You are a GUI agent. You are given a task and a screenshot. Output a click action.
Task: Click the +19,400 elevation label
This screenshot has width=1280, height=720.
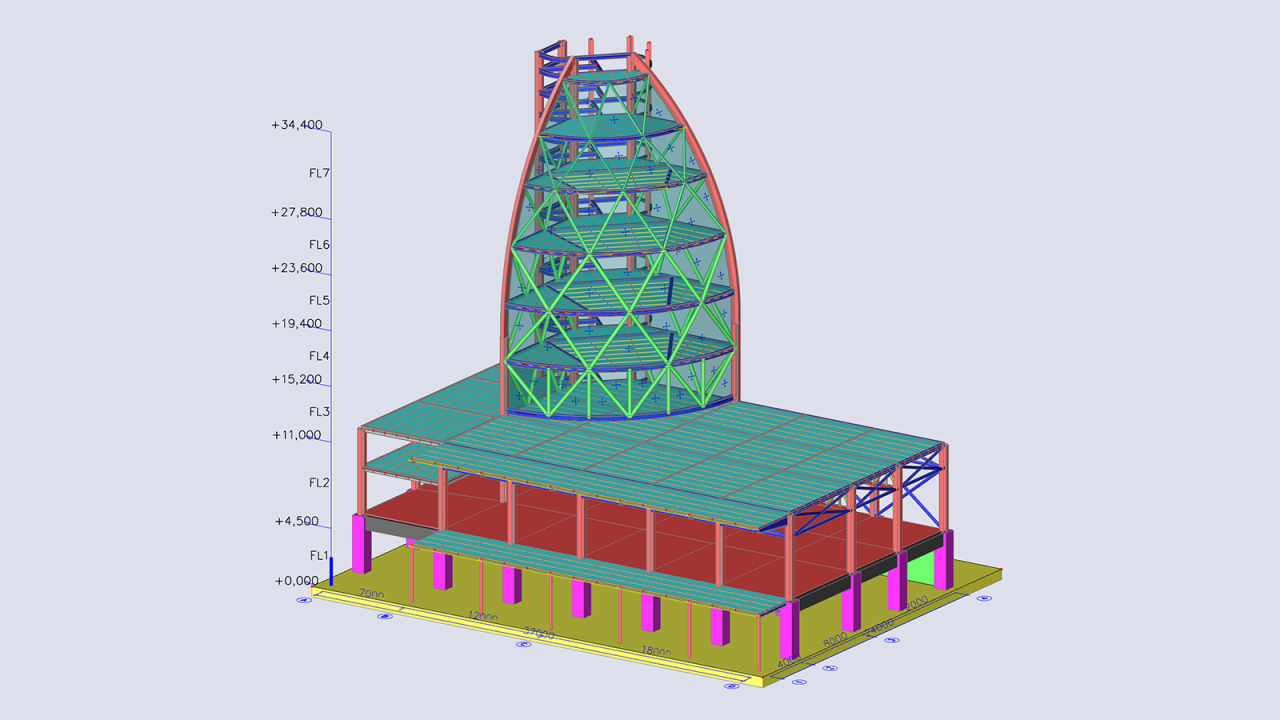pyautogui.click(x=296, y=324)
